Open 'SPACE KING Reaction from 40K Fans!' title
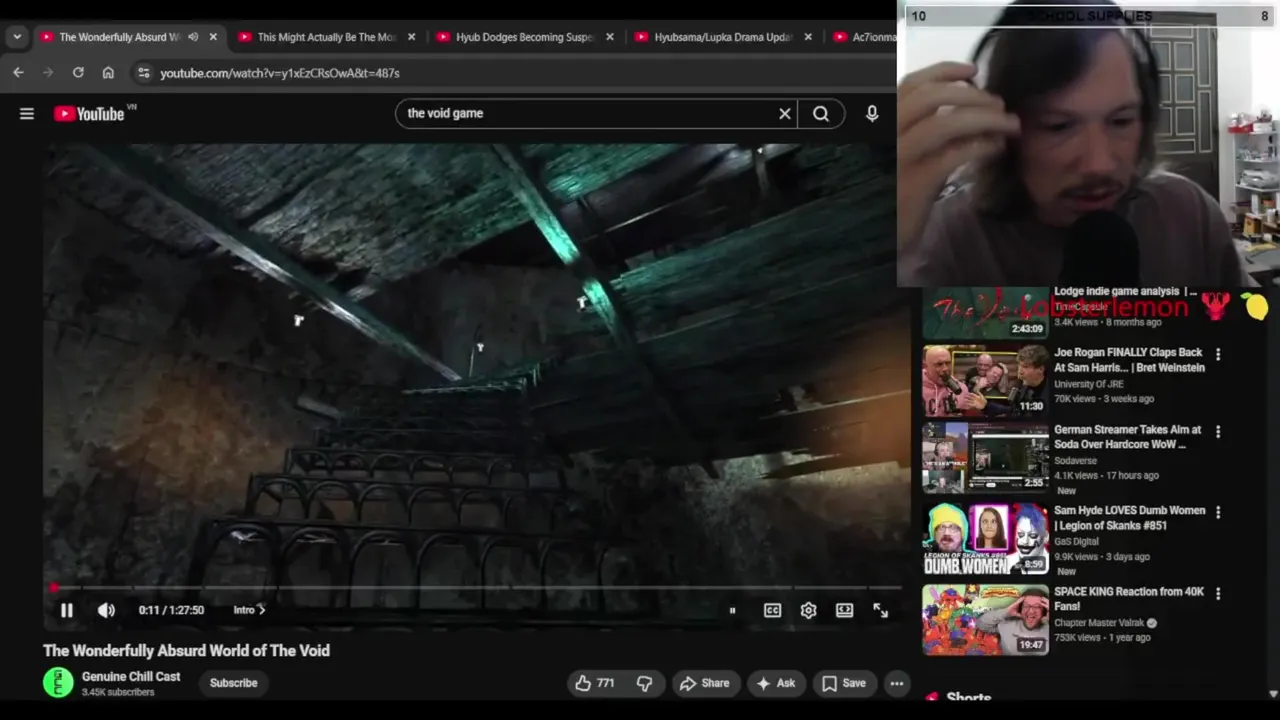Viewport: 1280px width, 720px height. pyautogui.click(x=1128, y=599)
